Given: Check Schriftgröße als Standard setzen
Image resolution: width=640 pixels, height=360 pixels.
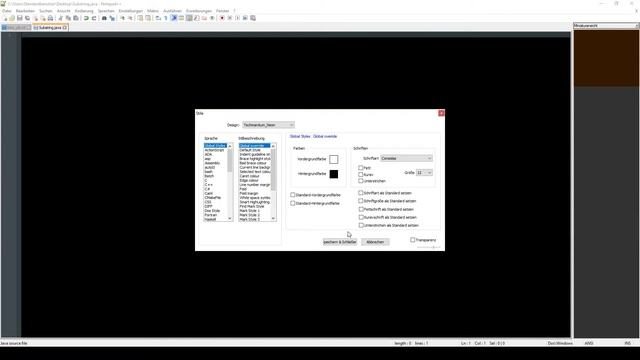Looking at the screenshot, I should click(361, 201).
